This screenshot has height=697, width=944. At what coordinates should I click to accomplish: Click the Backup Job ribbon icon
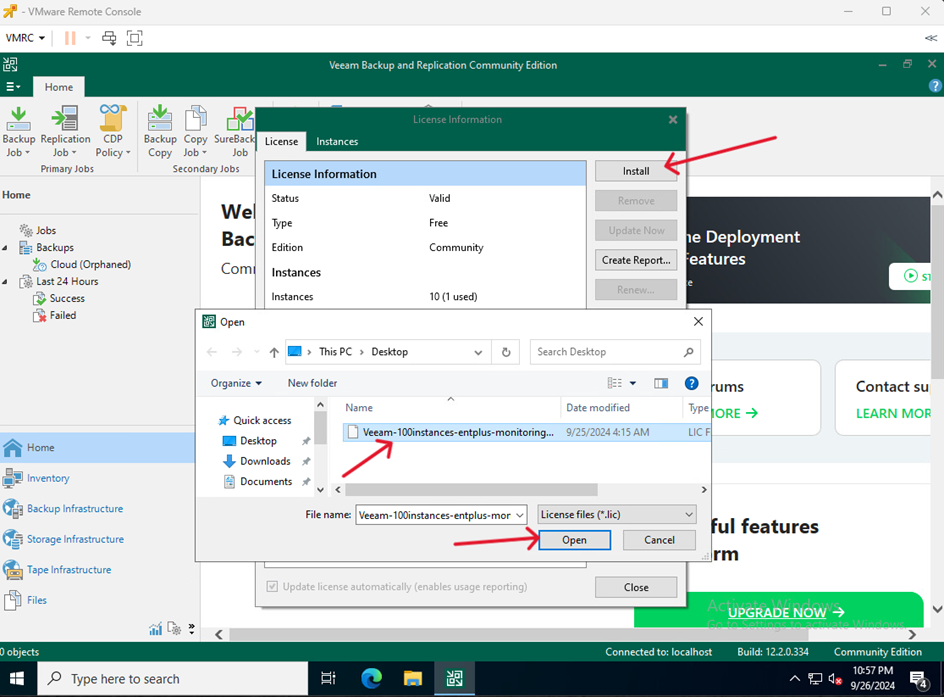[18, 131]
